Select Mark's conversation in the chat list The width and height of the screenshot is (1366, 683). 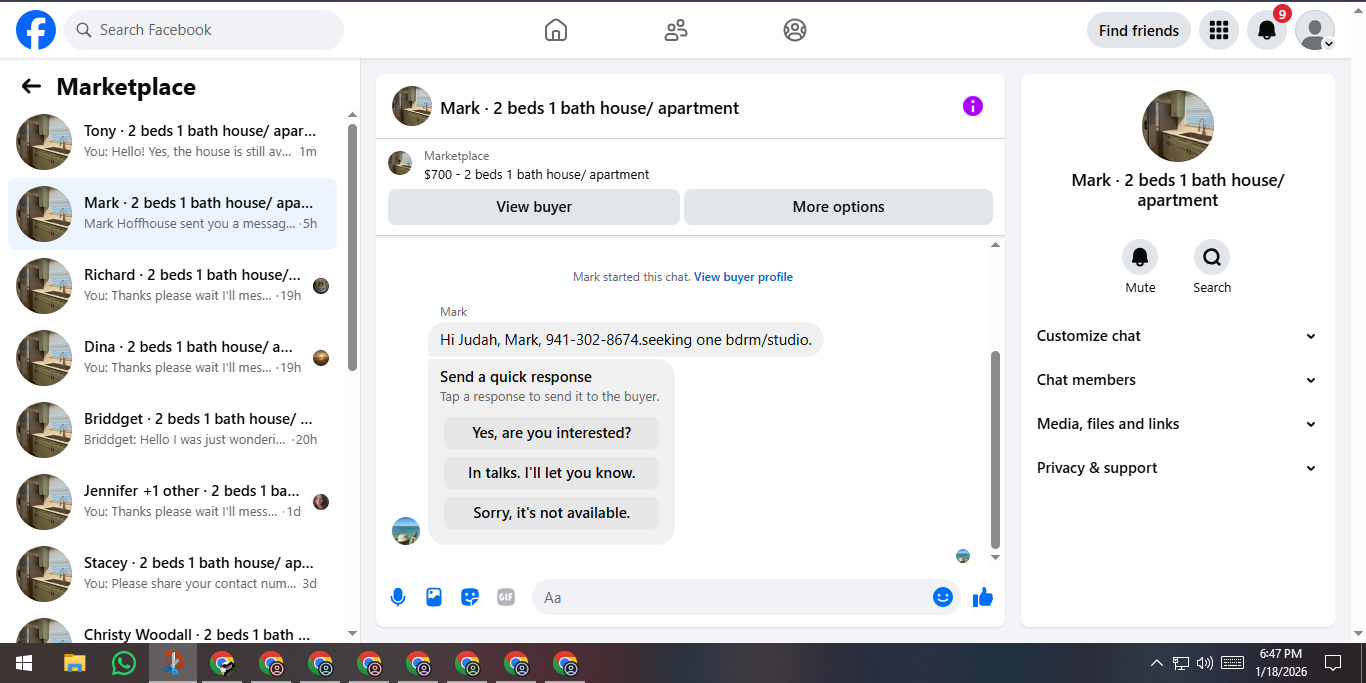172,214
